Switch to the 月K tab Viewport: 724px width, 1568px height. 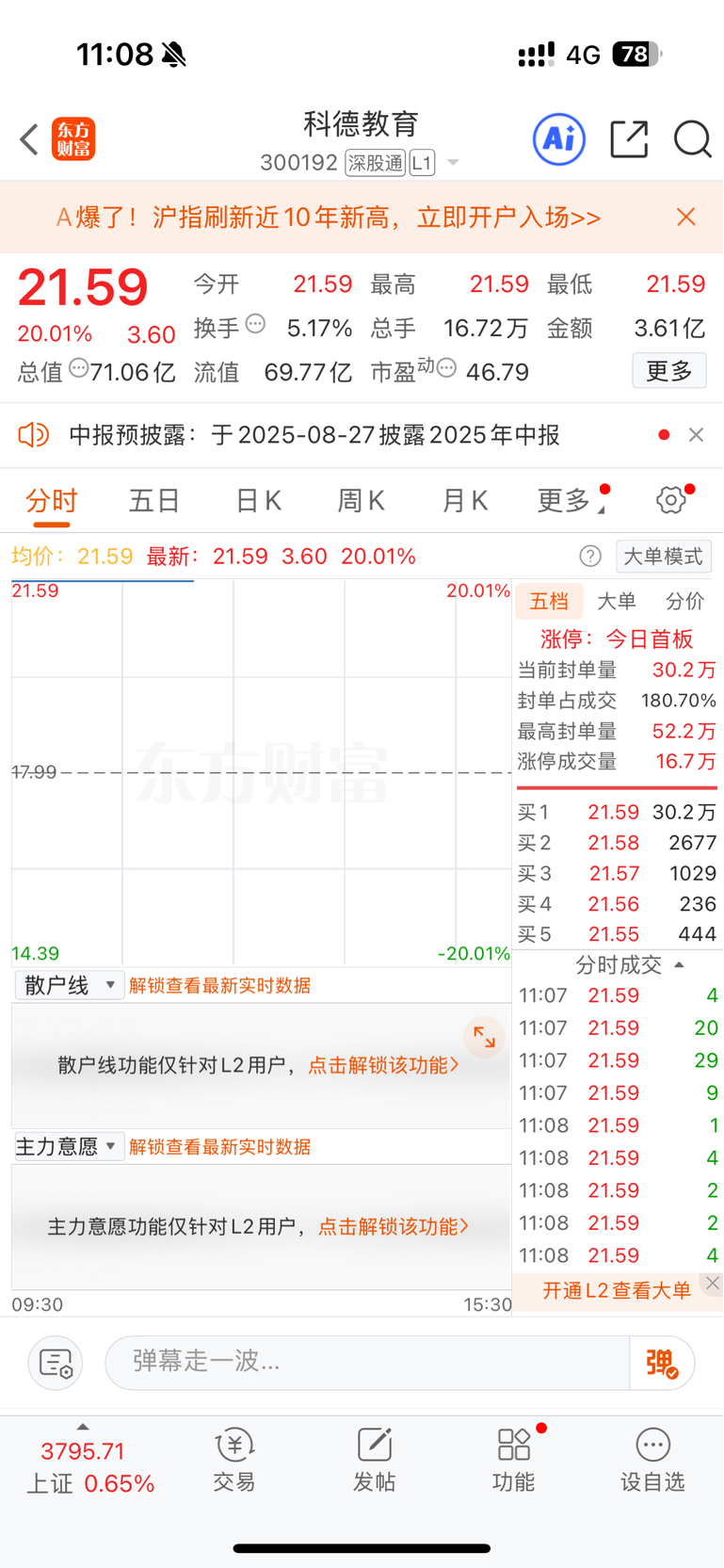click(x=465, y=501)
